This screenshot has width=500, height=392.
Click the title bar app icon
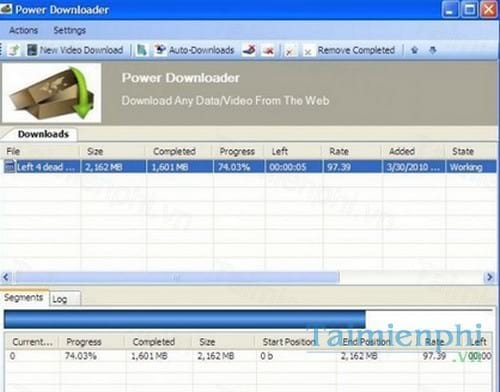(6, 9)
